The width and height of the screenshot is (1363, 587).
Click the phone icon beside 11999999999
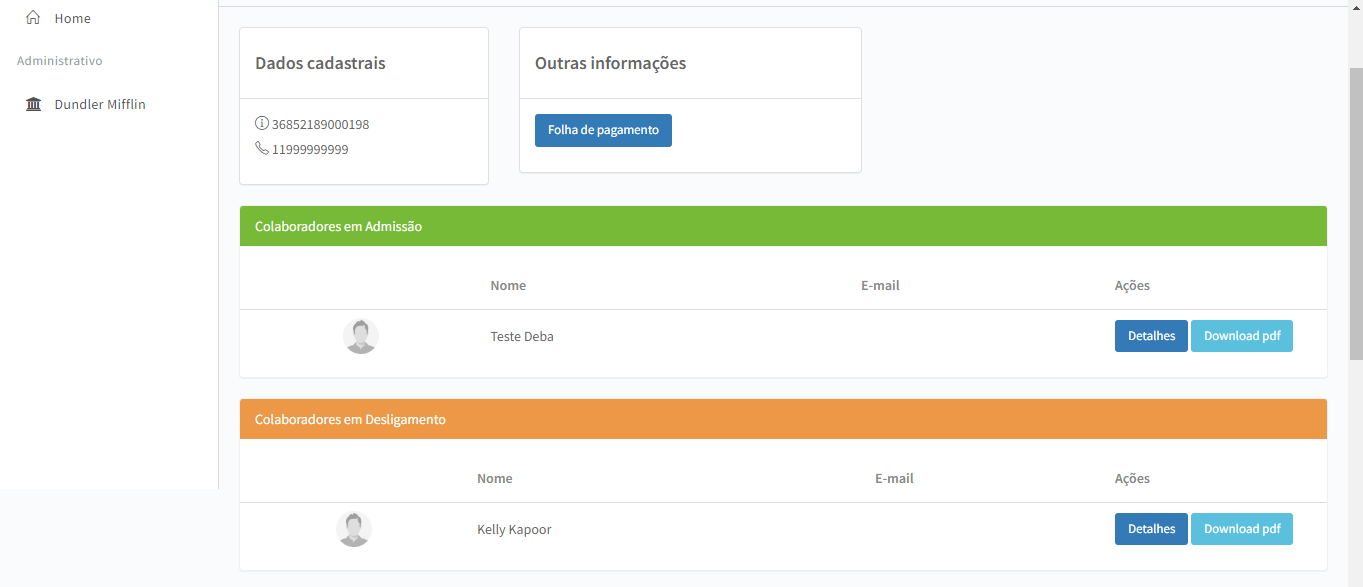[262, 149]
